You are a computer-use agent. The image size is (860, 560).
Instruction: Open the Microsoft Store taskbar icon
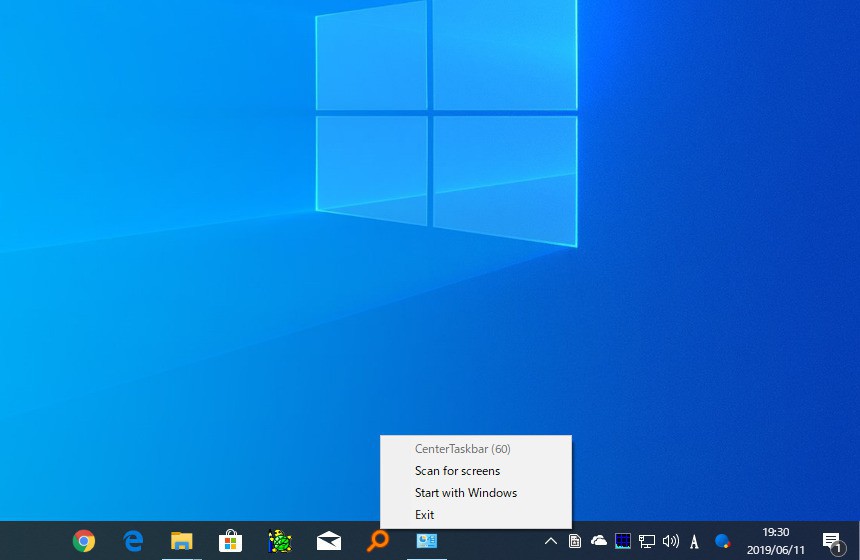(x=230, y=541)
